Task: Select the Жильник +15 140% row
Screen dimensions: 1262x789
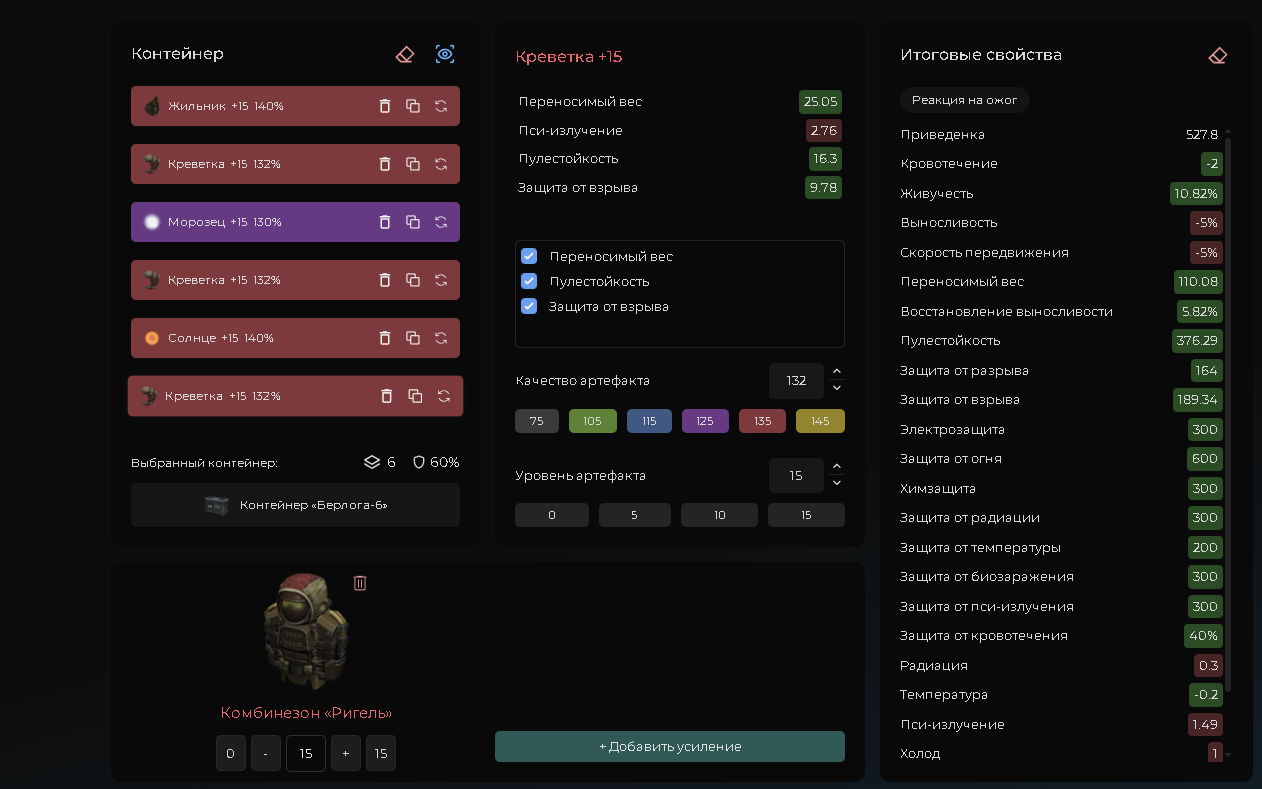Action: (x=295, y=106)
